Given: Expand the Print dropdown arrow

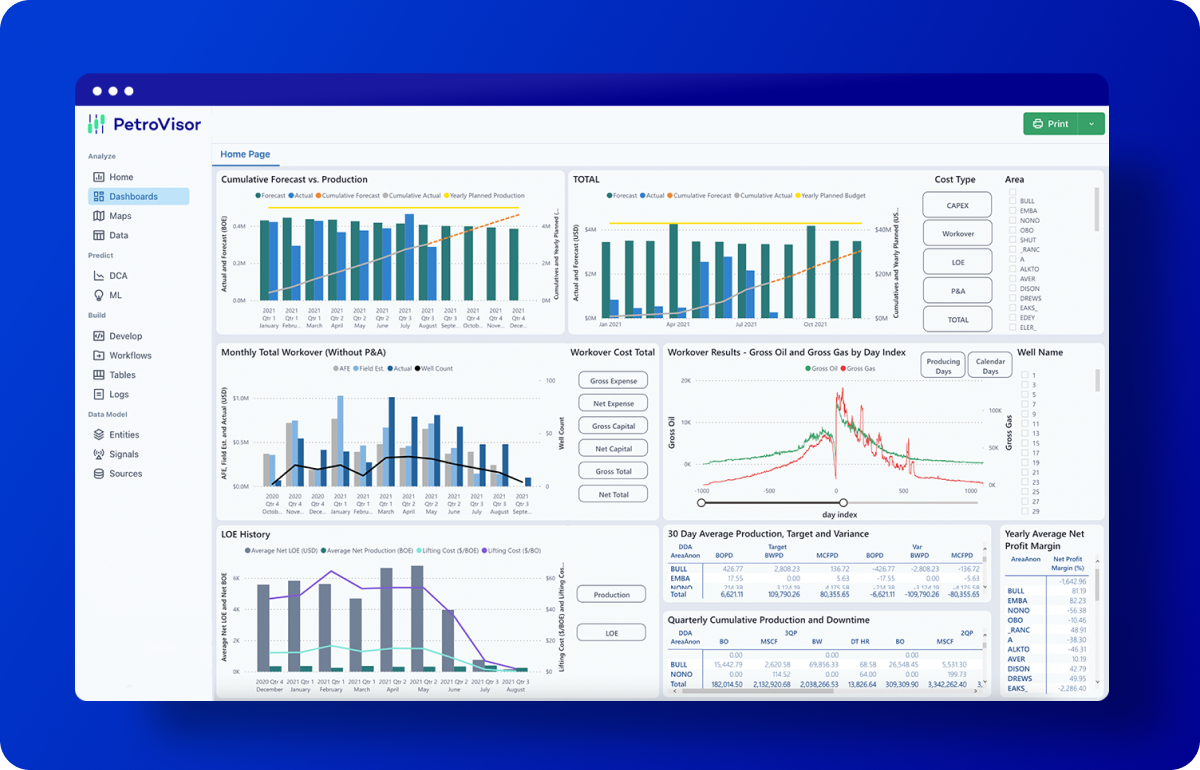Looking at the screenshot, I should (1091, 124).
